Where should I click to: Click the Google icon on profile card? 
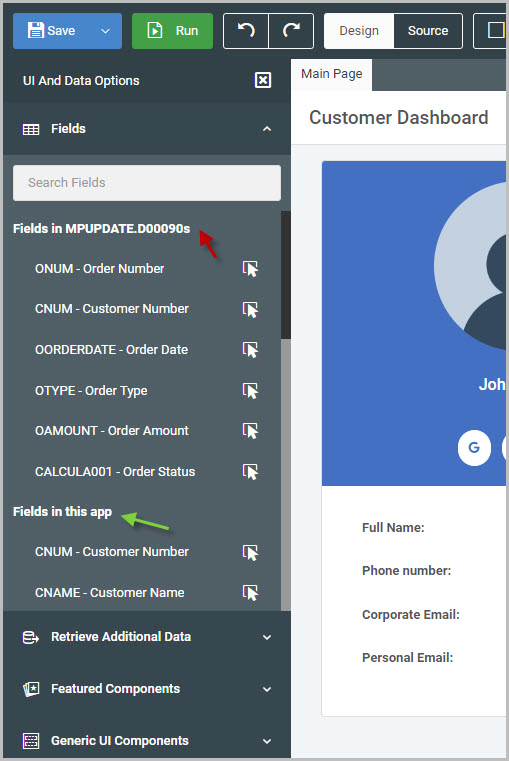tap(474, 447)
